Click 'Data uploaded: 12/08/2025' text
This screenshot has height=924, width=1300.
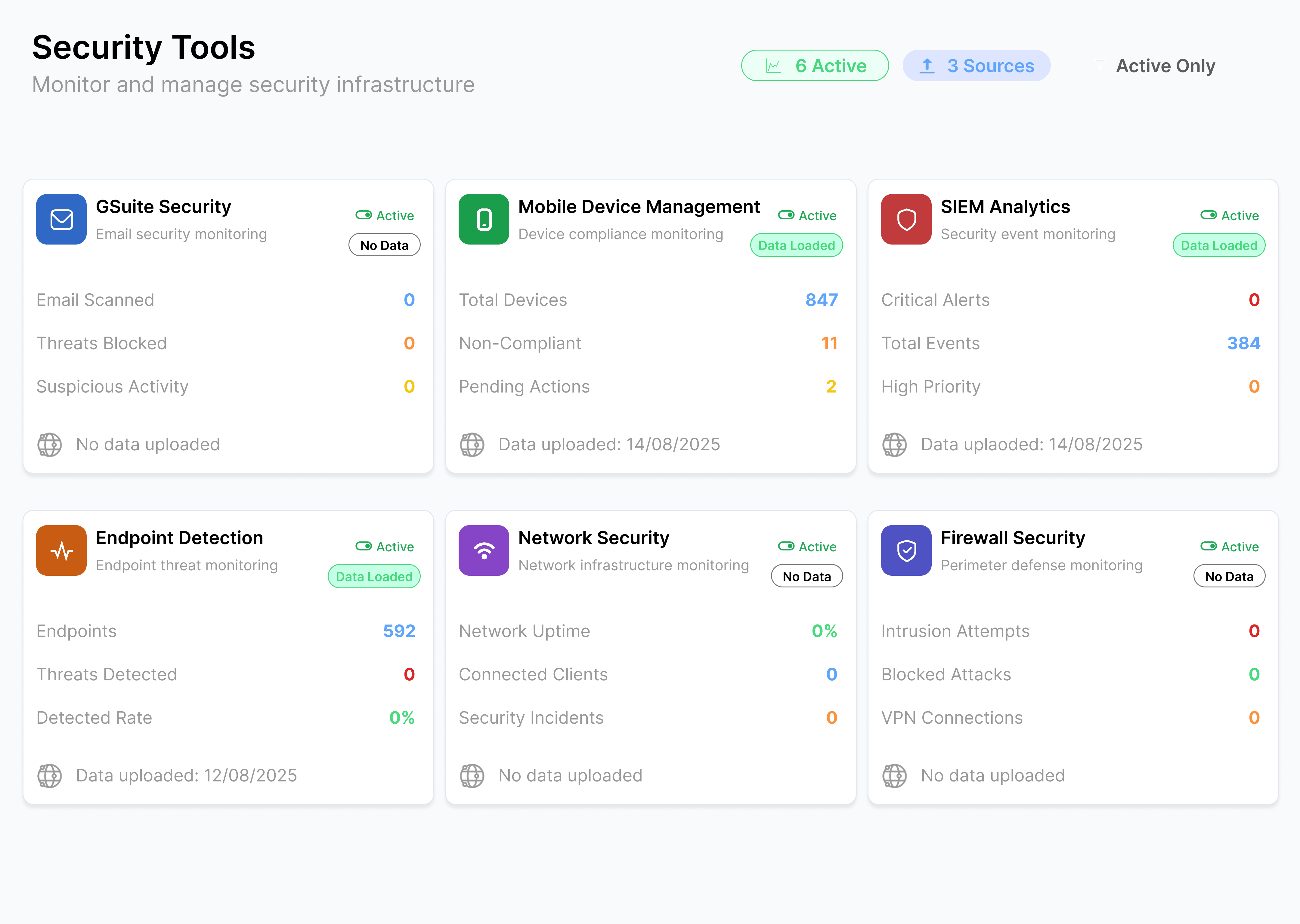(x=187, y=775)
